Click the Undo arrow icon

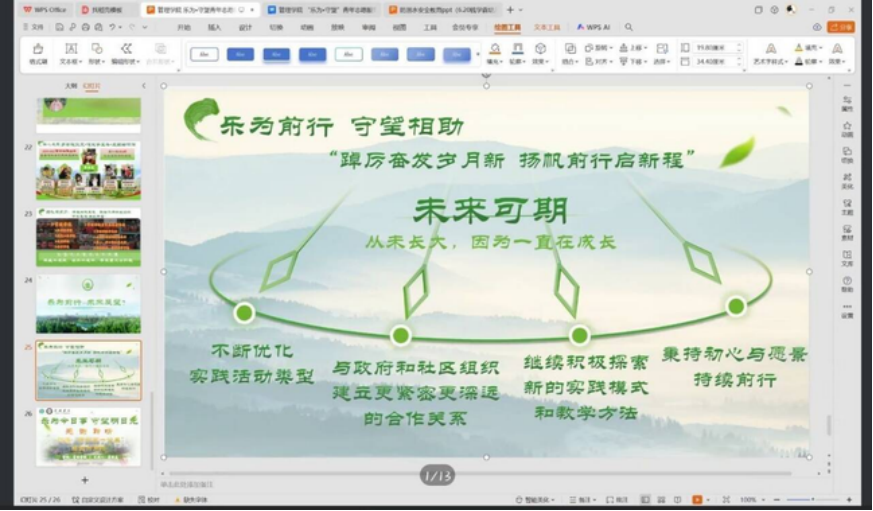coord(113,27)
